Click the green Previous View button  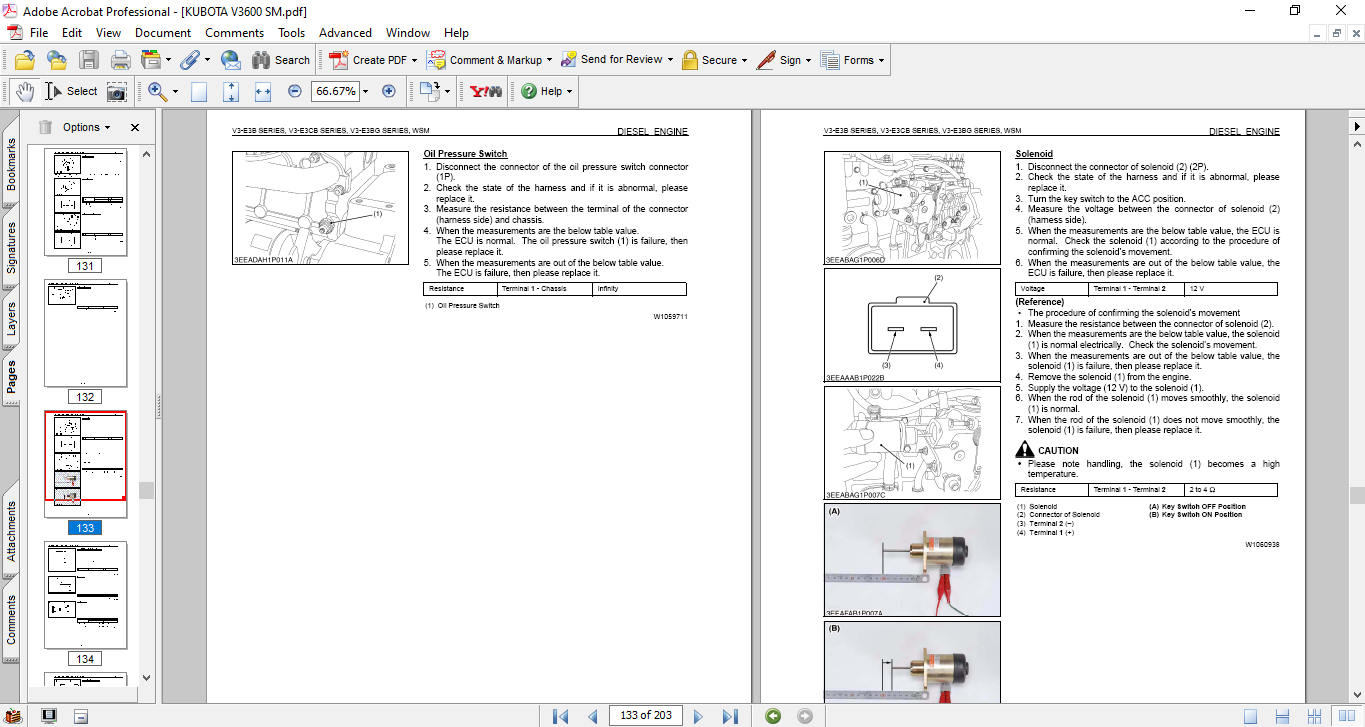772,715
